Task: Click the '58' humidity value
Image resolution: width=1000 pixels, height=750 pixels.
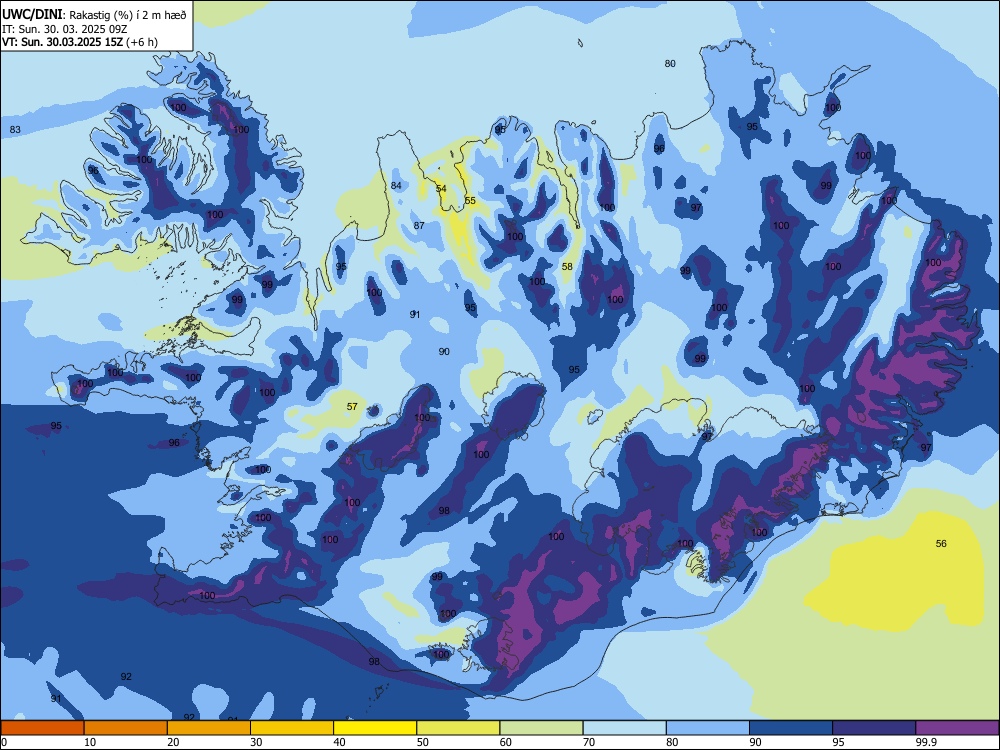Action: [x=567, y=266]
